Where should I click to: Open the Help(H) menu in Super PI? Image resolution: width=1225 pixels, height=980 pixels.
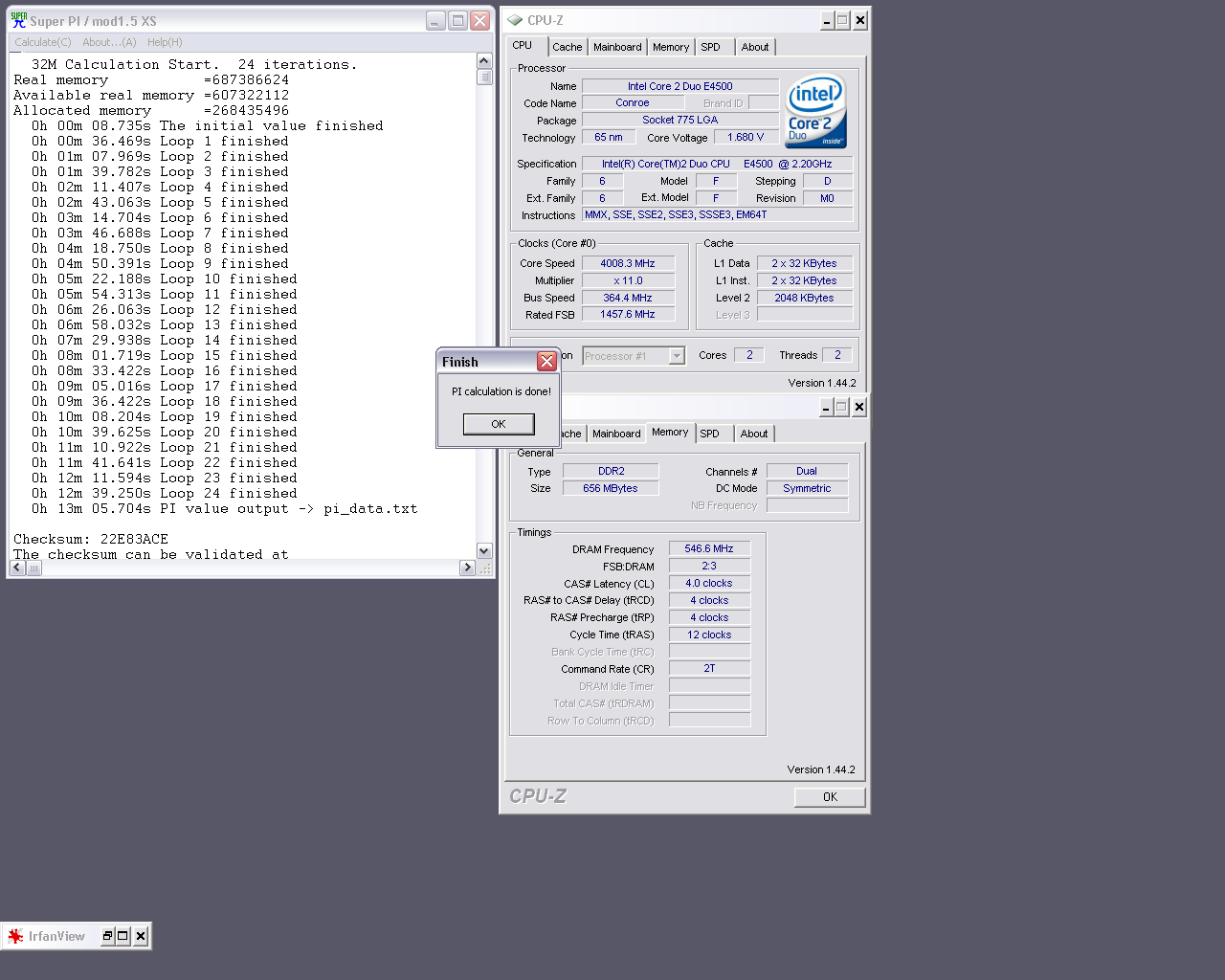point(165,42)
